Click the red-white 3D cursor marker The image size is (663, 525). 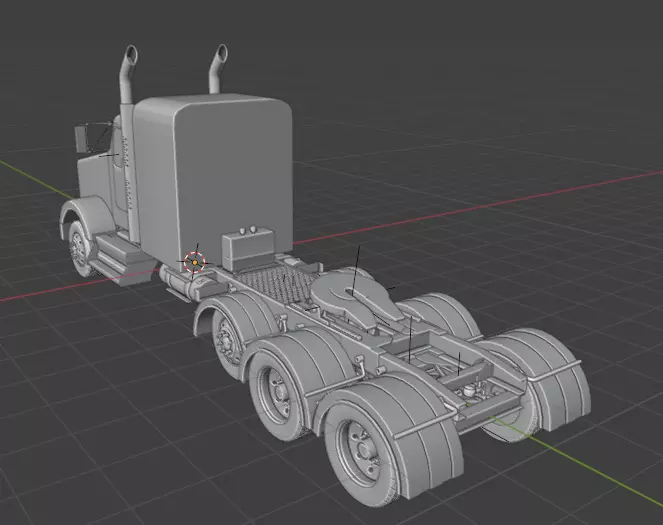coord(195,262)
